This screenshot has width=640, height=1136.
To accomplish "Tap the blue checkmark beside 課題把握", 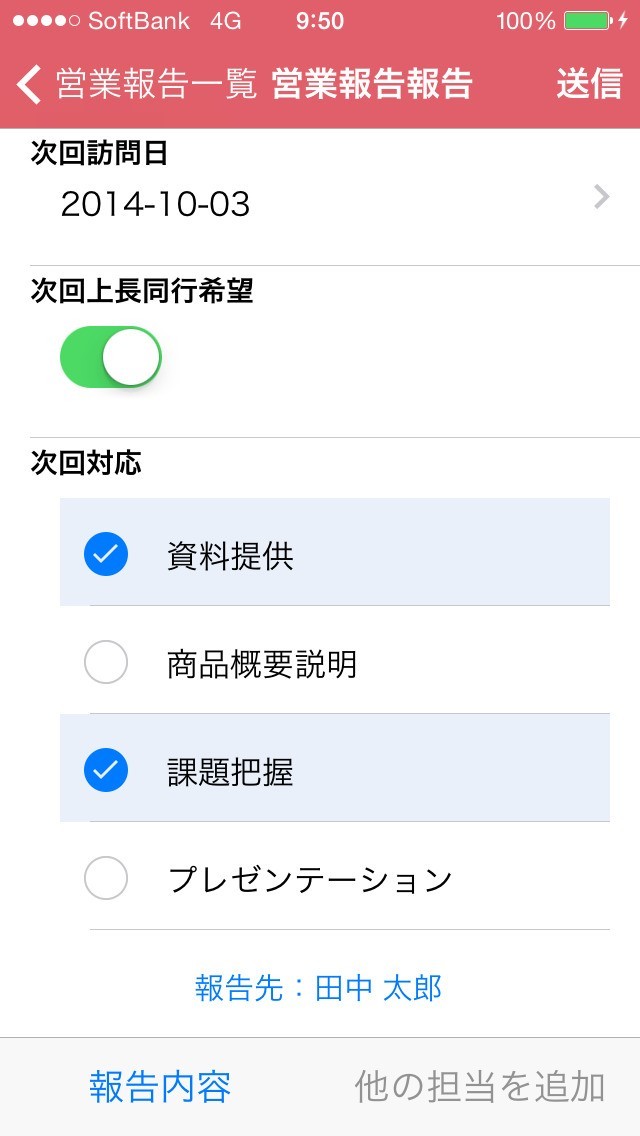I will (x=106, y=769).
